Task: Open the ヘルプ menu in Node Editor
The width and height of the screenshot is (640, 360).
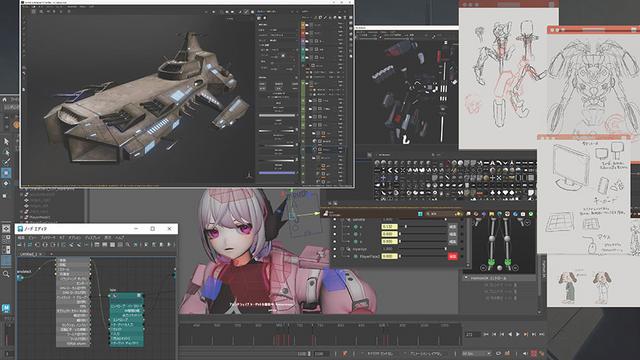Action: click(120, 238)
